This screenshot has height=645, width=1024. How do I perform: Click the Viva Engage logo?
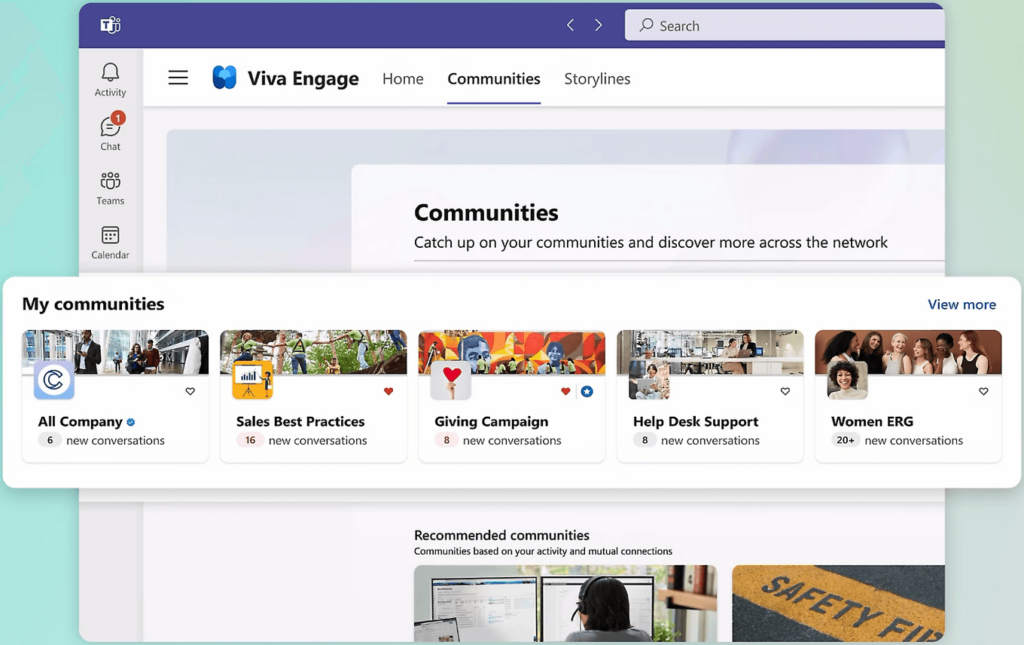[x=225, y=78]
